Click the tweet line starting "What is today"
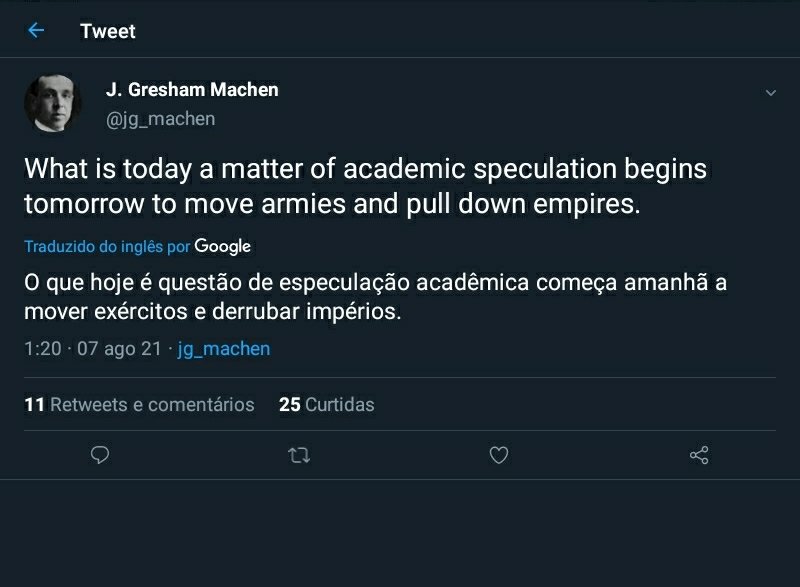 (365, 169)
